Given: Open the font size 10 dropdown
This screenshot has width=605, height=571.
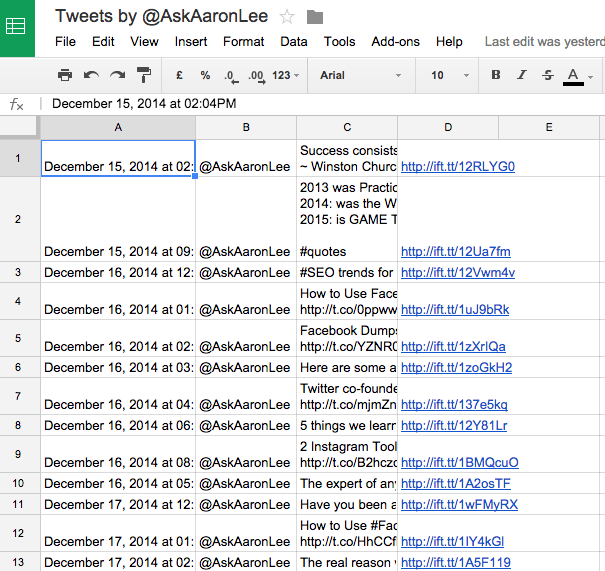Looking at the screenshot, I should pyautogui.click(x=450, y=75).
